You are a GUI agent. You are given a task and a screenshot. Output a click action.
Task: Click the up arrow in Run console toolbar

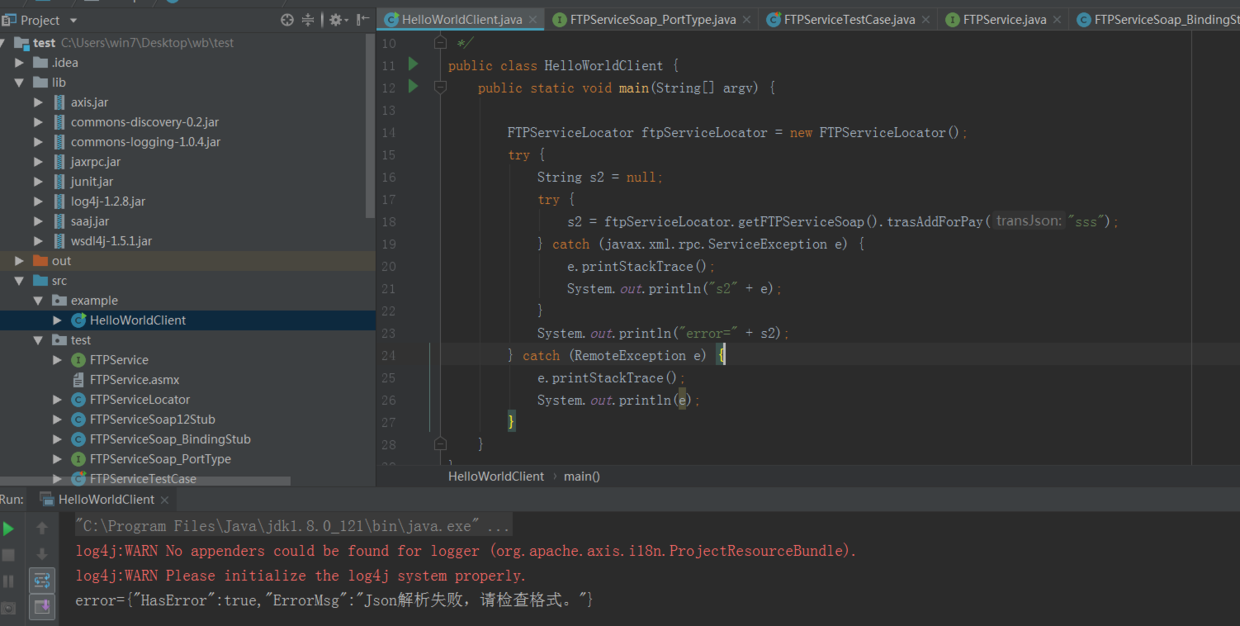pyautogui.click(x=42, y=528)
